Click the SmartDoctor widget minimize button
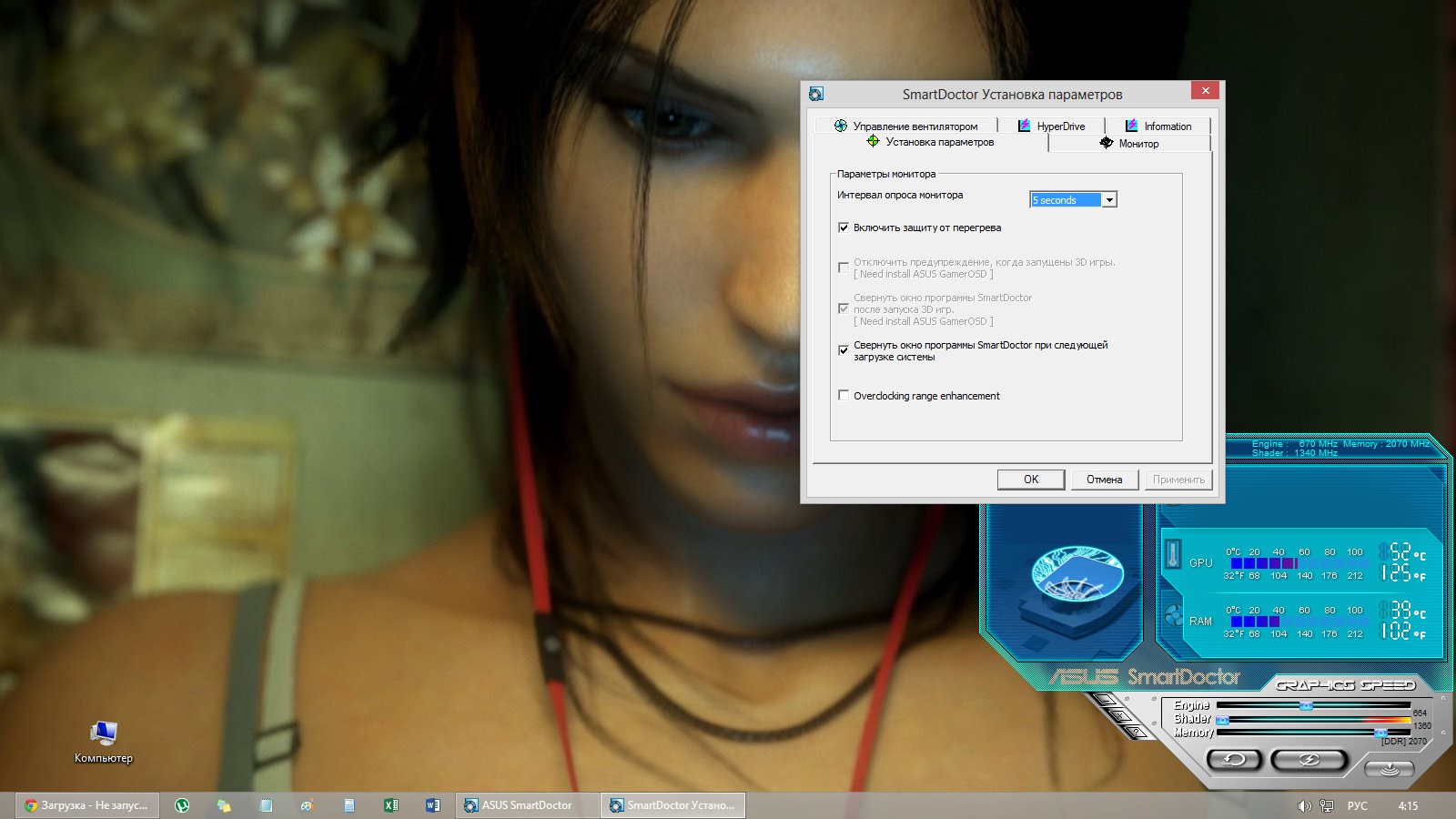Screen dimensions: 1456x819 tap(1104, 700)
